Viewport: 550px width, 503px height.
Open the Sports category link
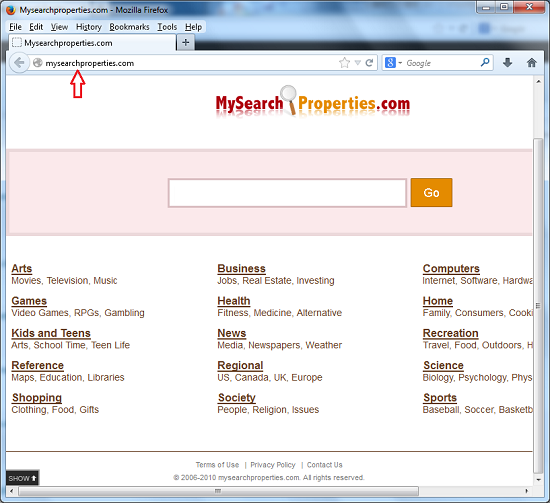point(440,398)
